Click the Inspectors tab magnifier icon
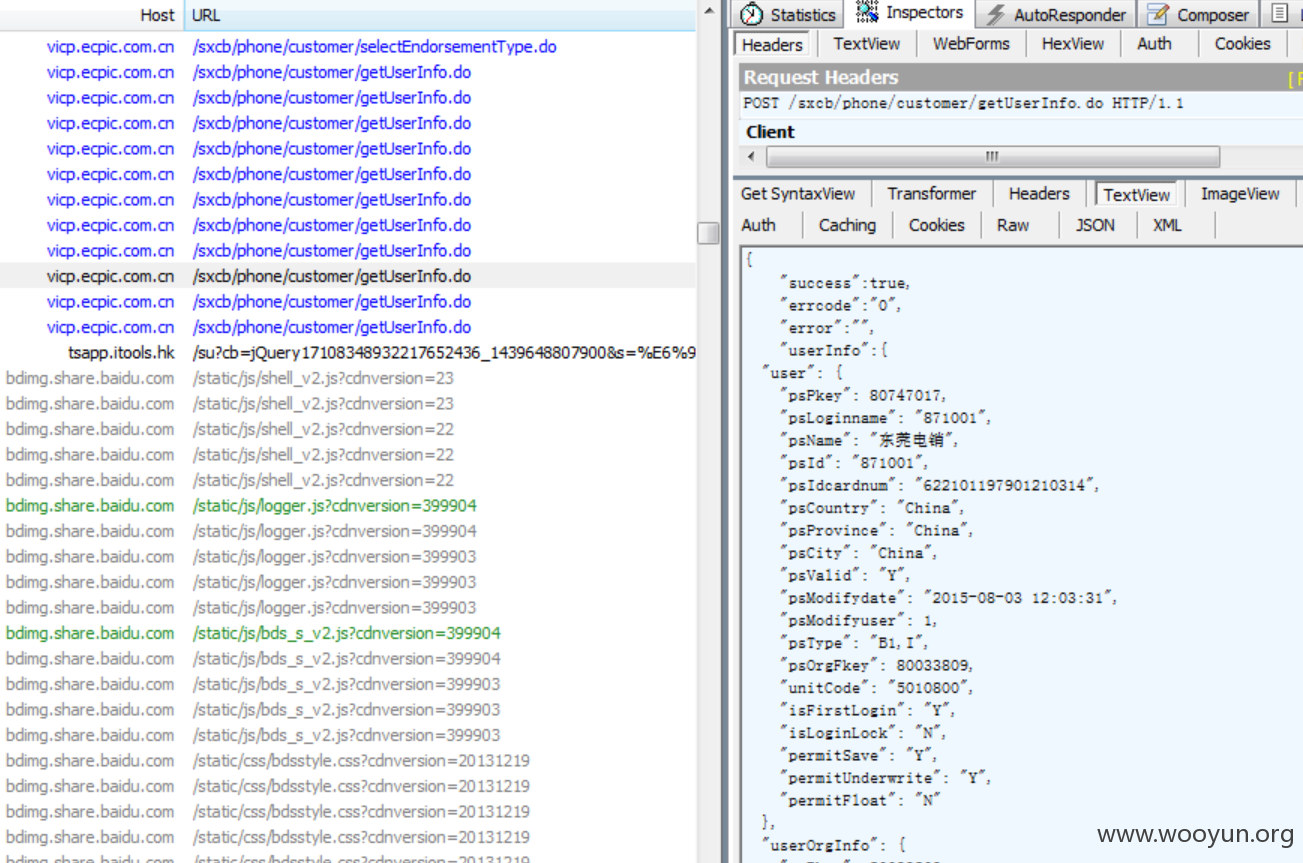 [x=867, y=13]
